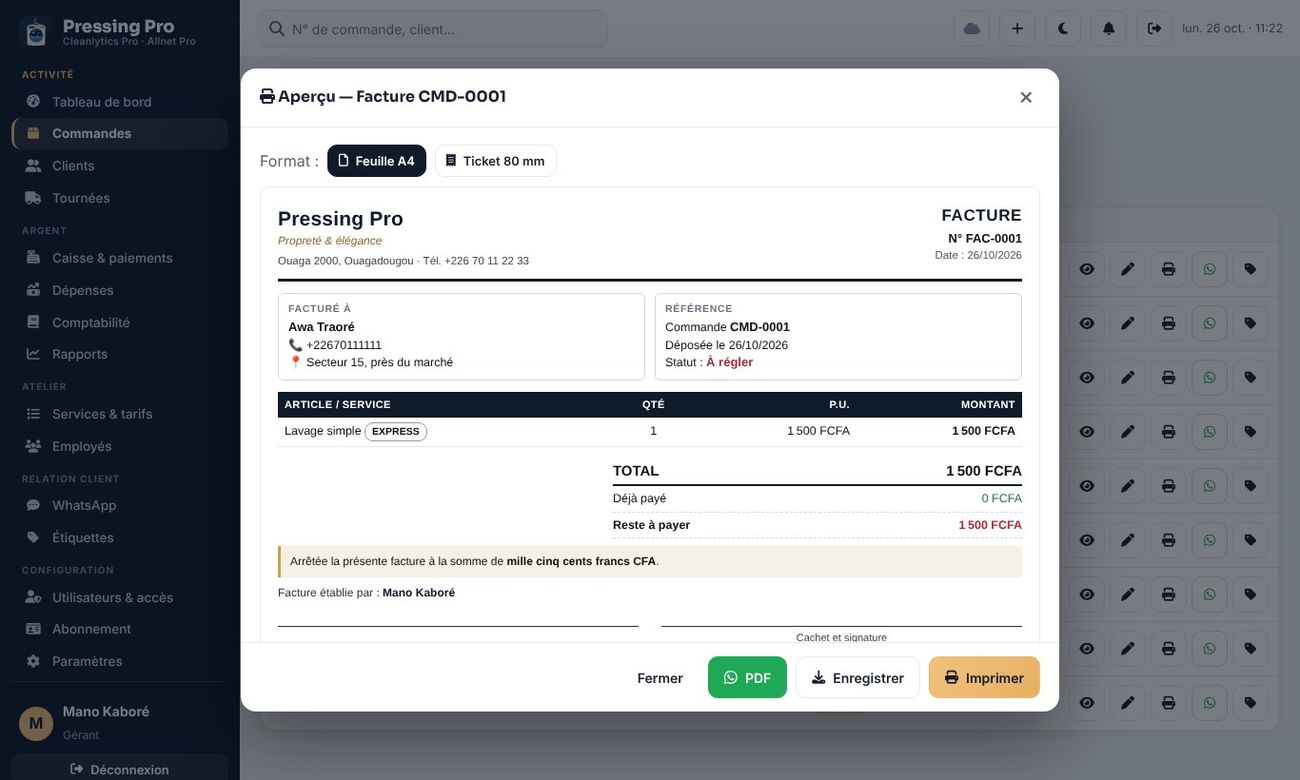The image size is (1300, 780).
Task: Open Tableau de bord in the sidebar
Action: [x=120, y=101]
